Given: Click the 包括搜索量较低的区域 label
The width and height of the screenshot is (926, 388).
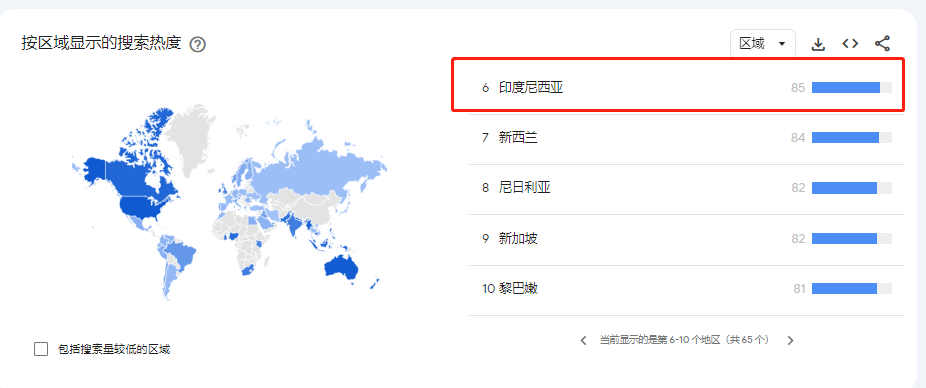Looking at the screenshot, I should 114,350.
